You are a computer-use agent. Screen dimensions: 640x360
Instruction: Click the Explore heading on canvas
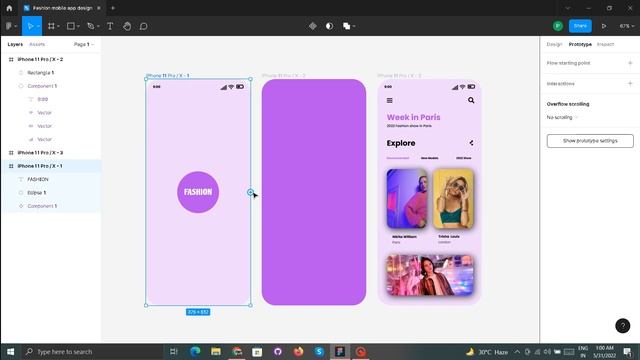click(x=401, y=143)
